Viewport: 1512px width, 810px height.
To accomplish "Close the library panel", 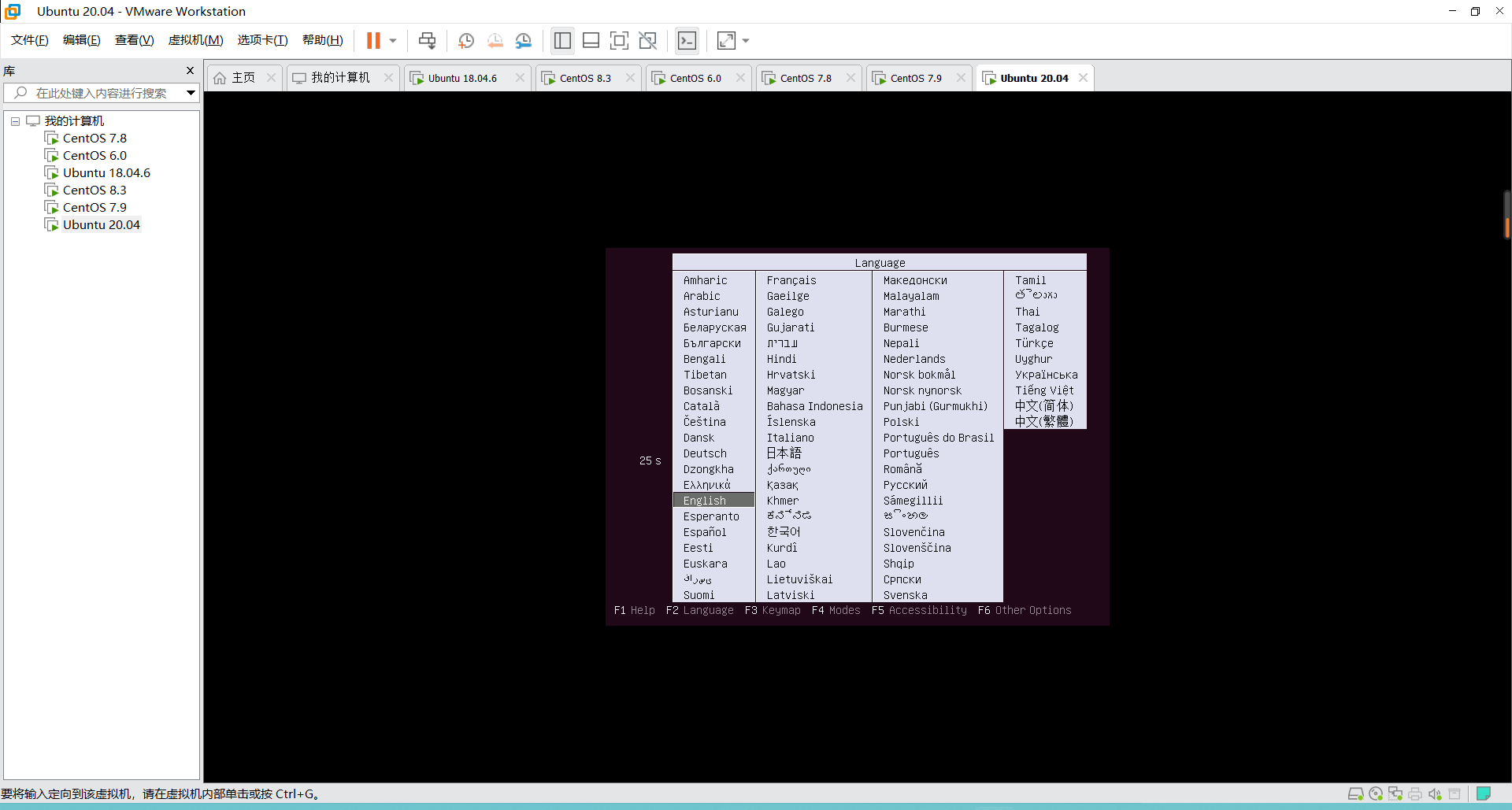I will click(190, 71).
